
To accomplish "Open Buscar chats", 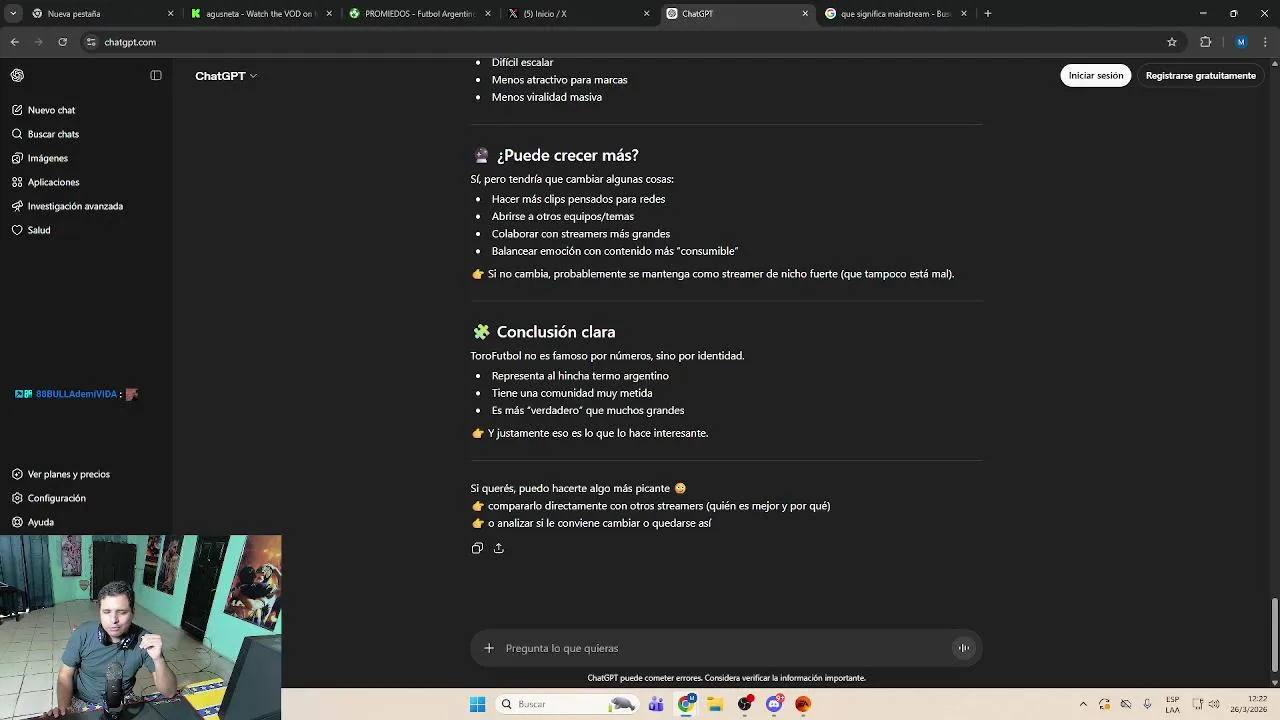I will pyautogui.click(x=53, y=134).
